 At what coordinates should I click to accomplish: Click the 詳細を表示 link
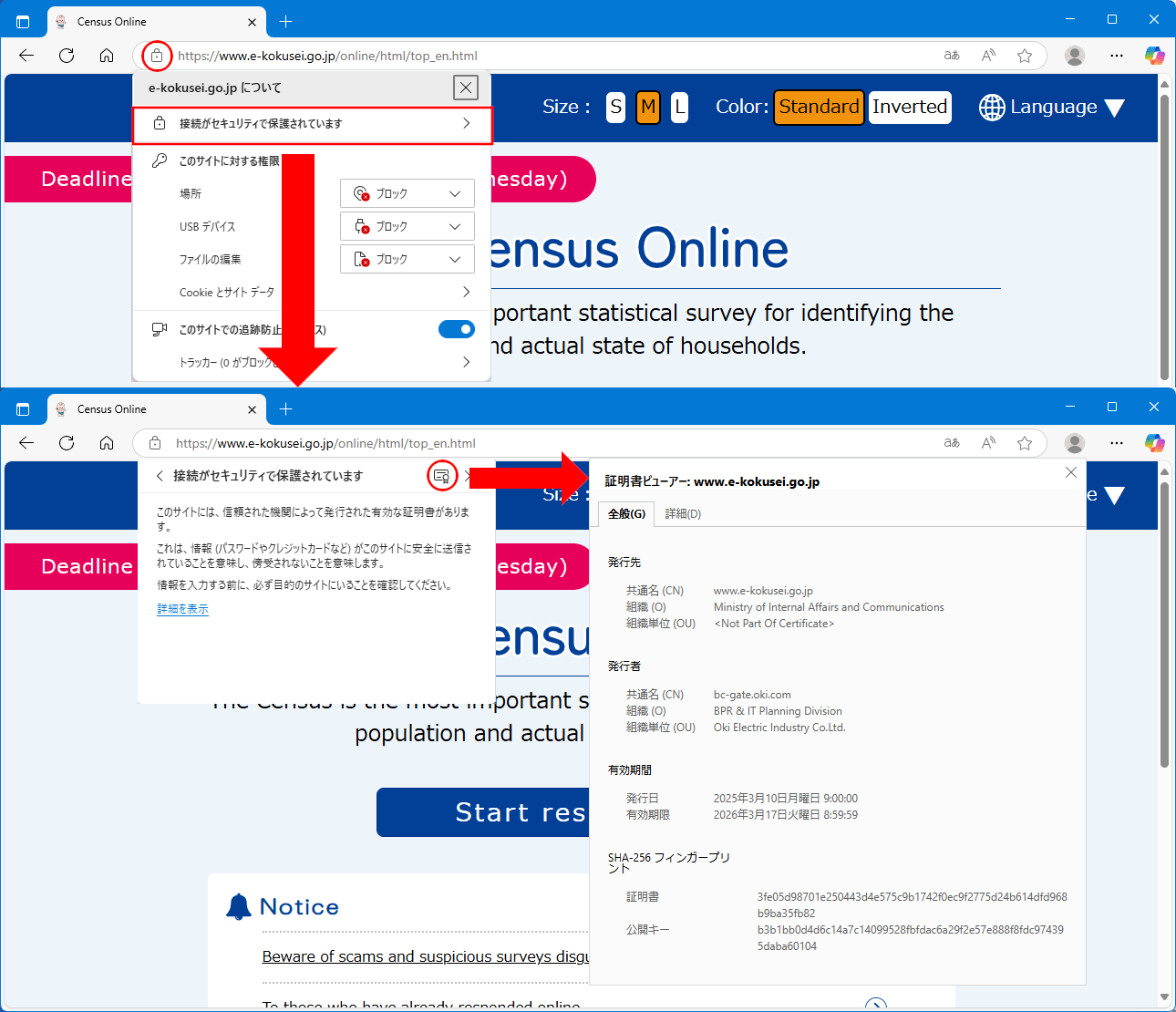[182, 609]
